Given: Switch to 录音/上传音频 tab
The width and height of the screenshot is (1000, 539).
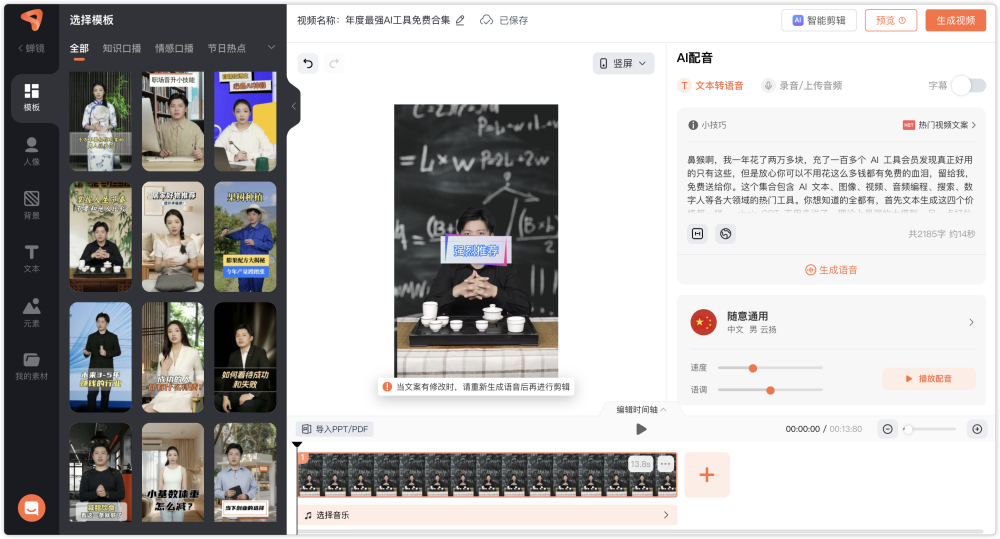Looking at the screenshot, I should (802, 85).
